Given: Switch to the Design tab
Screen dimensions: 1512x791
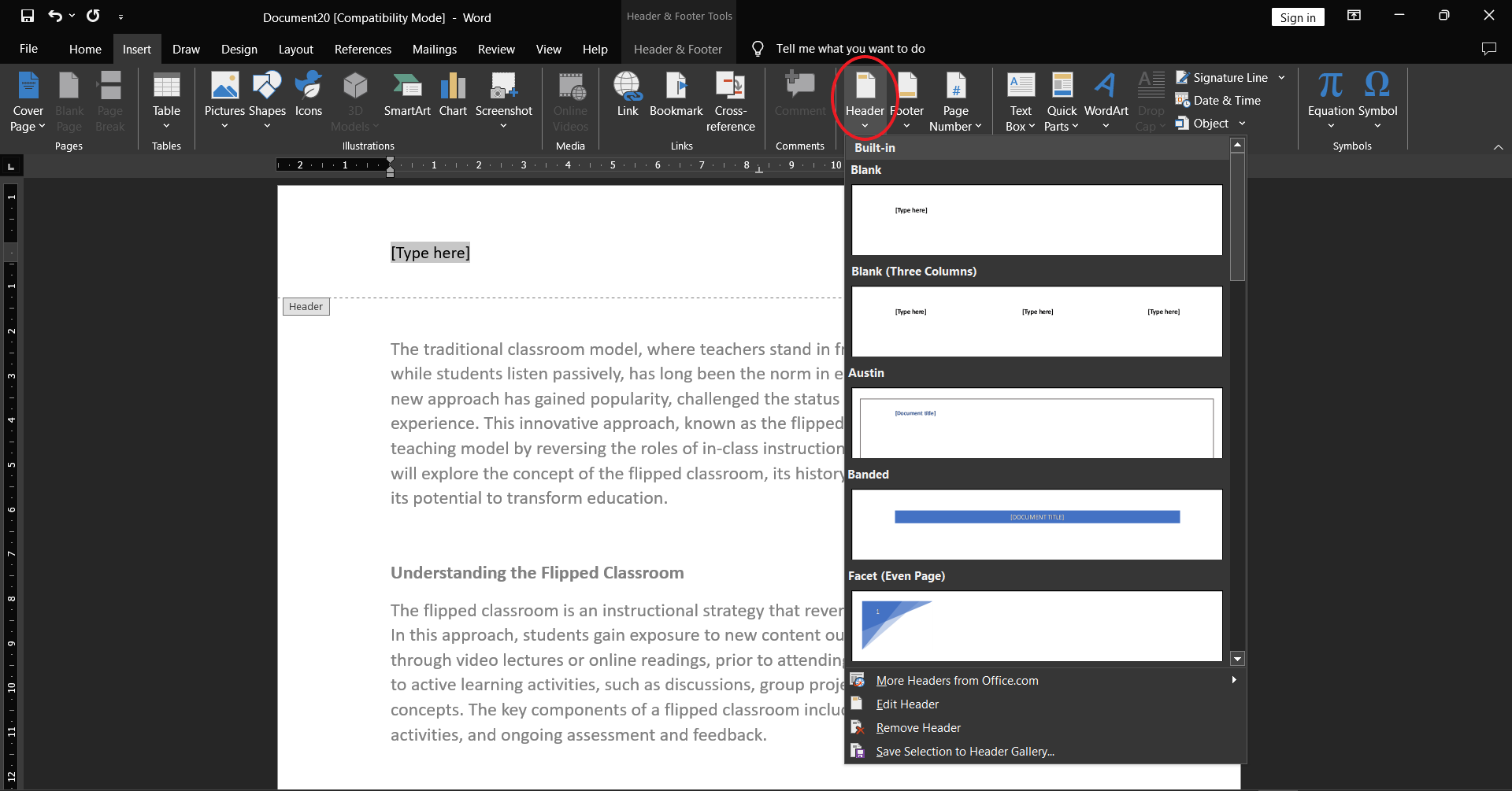Looking at the screenshot, I should click(239, 49).
